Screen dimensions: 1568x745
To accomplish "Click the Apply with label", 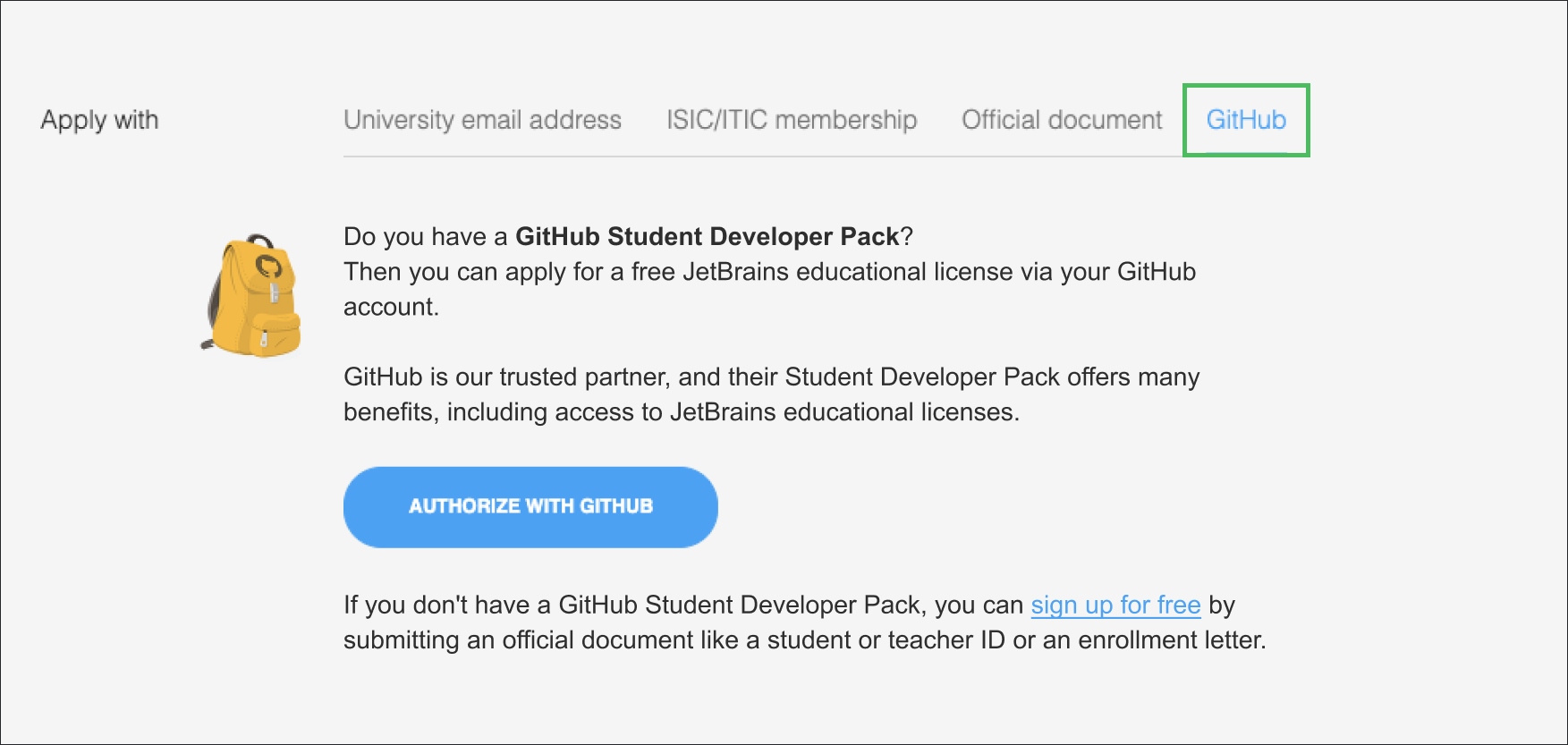I will [99, 120].
